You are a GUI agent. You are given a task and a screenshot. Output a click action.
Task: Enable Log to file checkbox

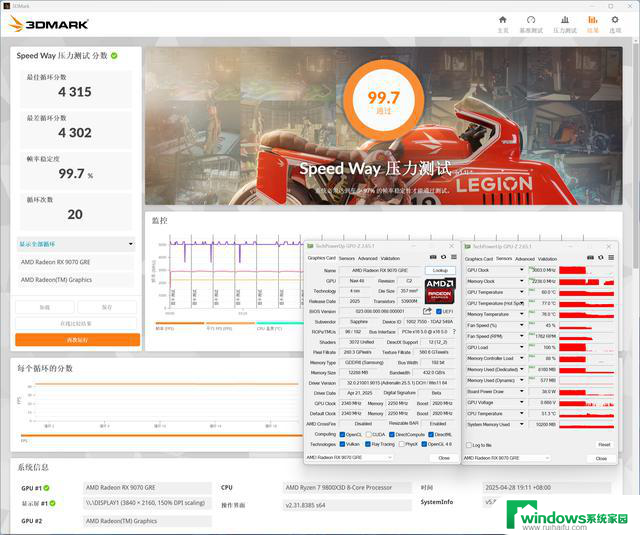469,445
